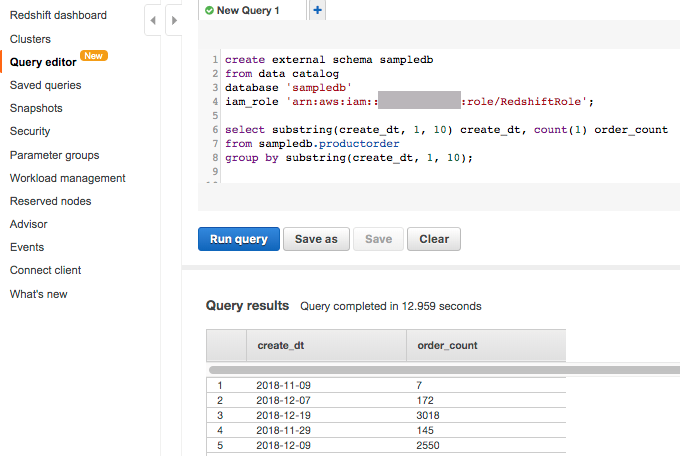Screen dimensions: 680x456
Task: Select cell 2018-12-09
Action: point(284,445)
